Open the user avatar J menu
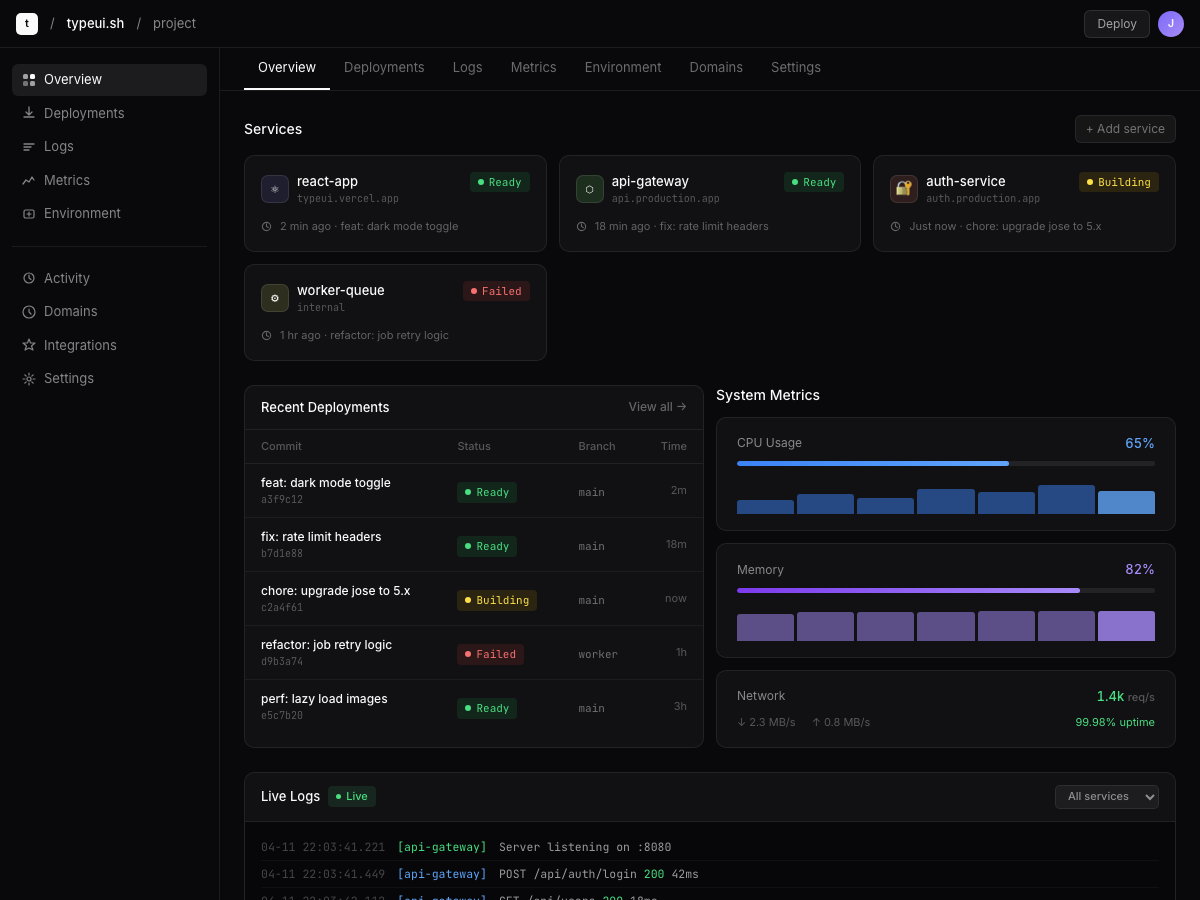 1171,24
